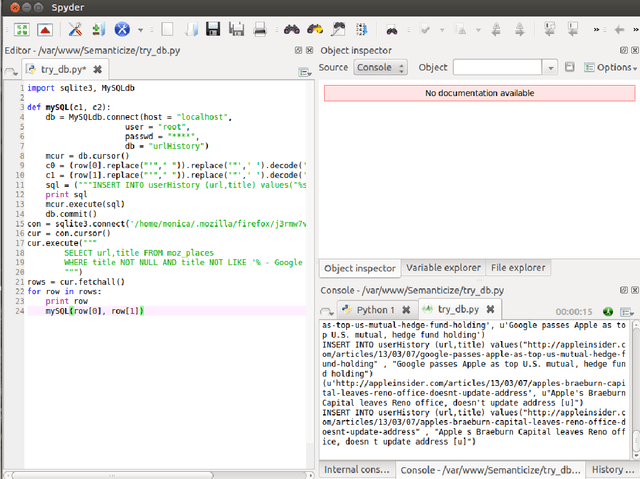The height and width of the screenshot is (479, 640).
Task: Click the Print icon in toolbar
Action: click(260, 29)
